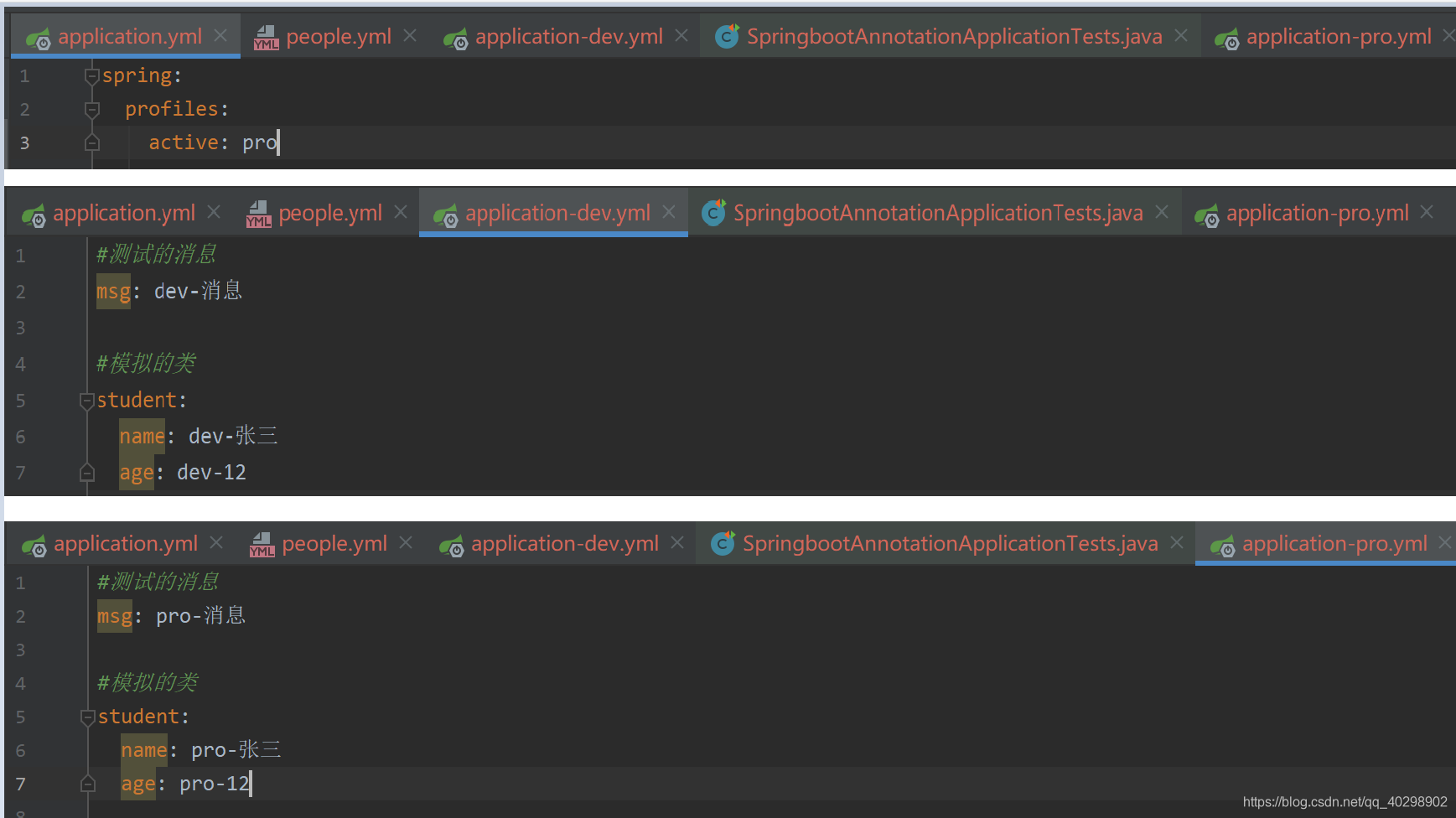Viewport: 1456px width, 818px height.
Task: Click the application-pro.yml leaf icon in the editor showing dev-消息
Action: (1206, 215)
